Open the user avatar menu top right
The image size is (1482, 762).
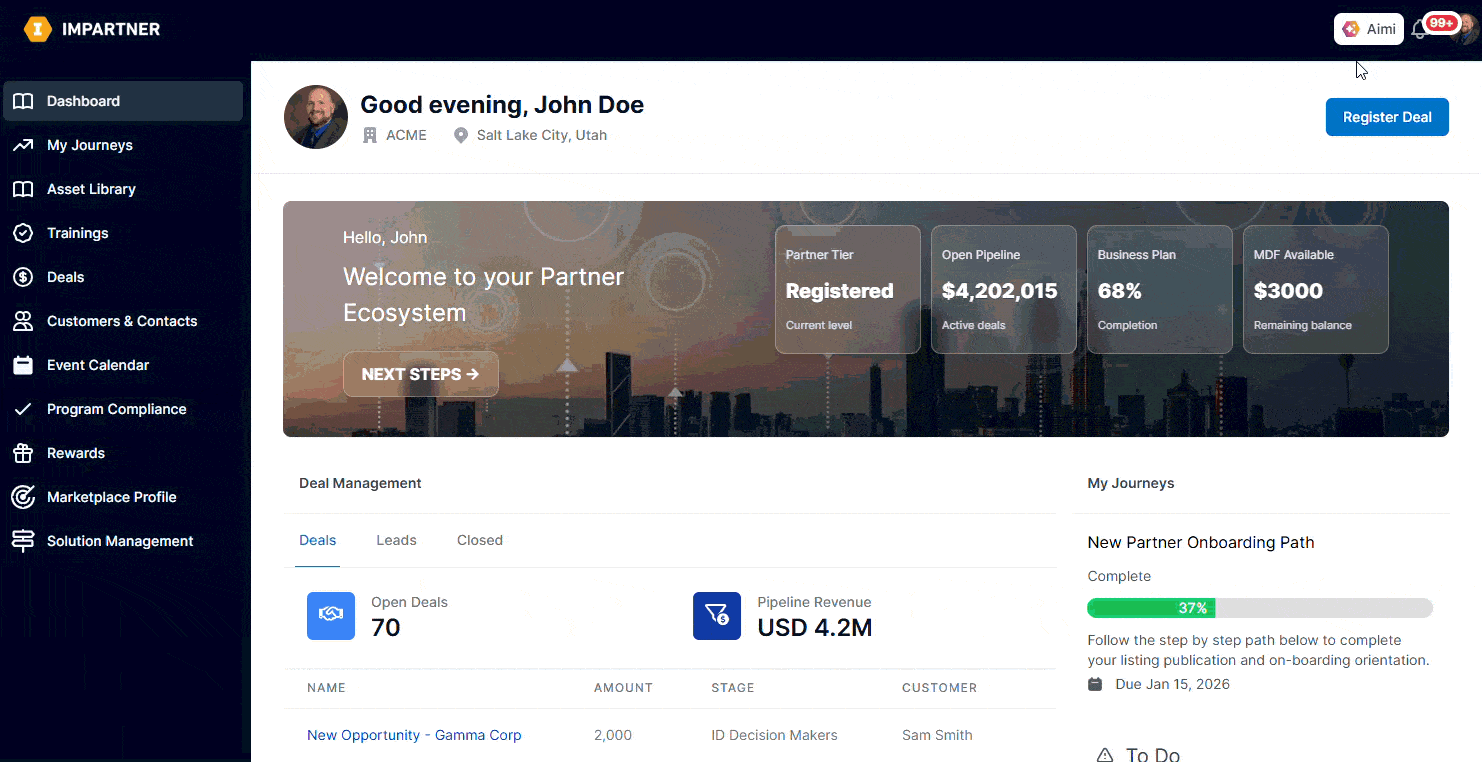tap(1467, 30)
